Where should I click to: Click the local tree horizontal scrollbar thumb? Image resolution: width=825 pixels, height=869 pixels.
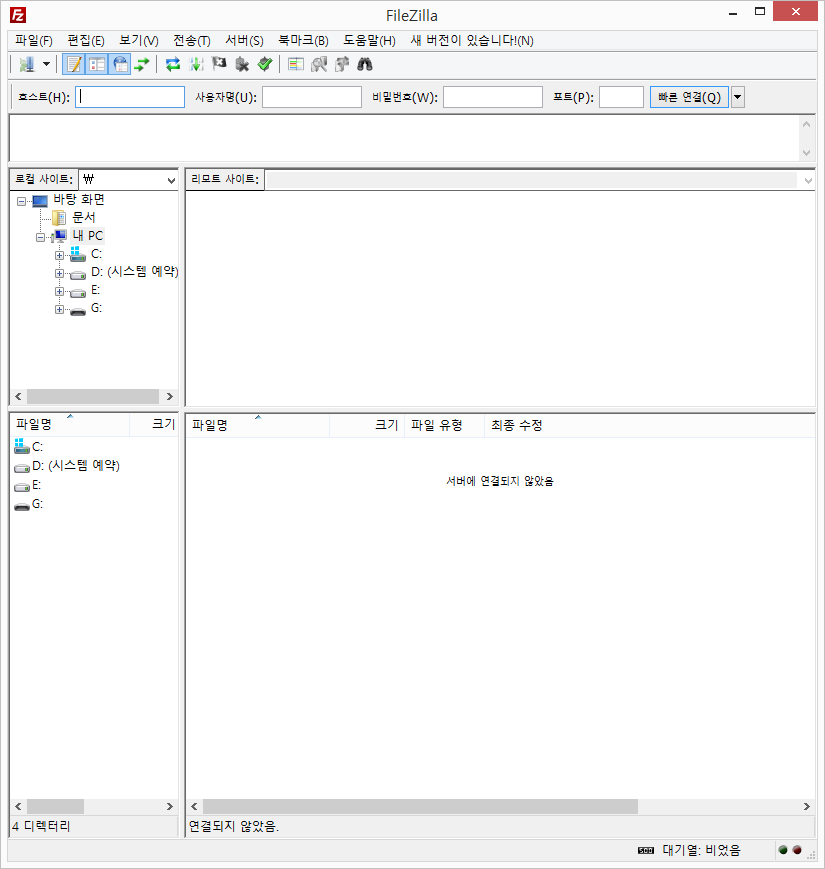[x=93, y=396]
